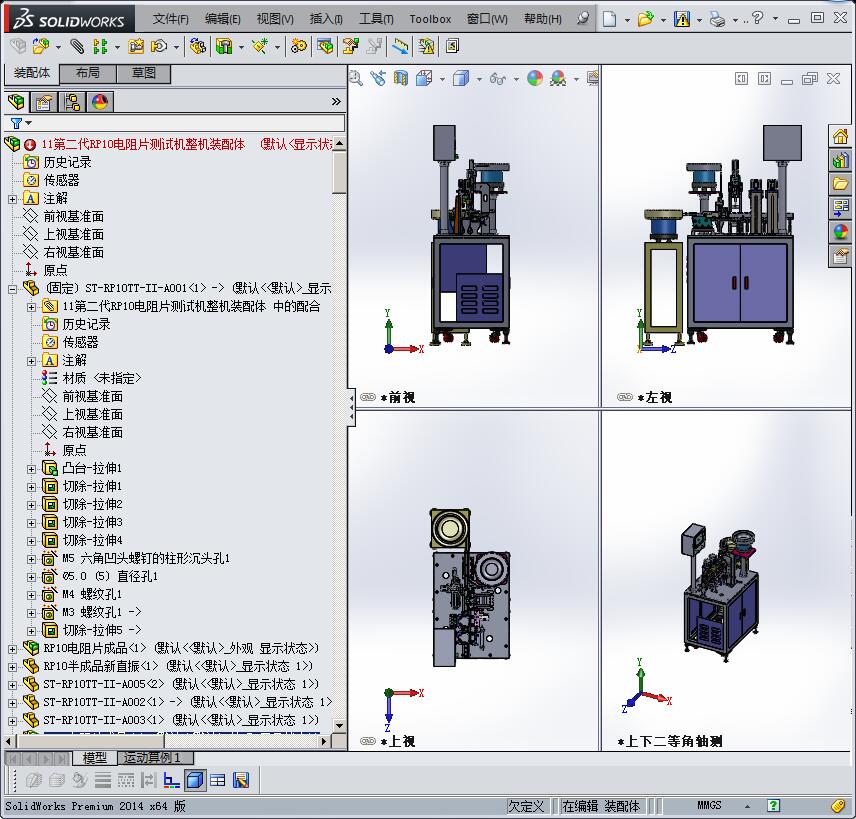Open the Toolbox menu
The height and width of the screenshot is (819, 856).
coord(430,19)
